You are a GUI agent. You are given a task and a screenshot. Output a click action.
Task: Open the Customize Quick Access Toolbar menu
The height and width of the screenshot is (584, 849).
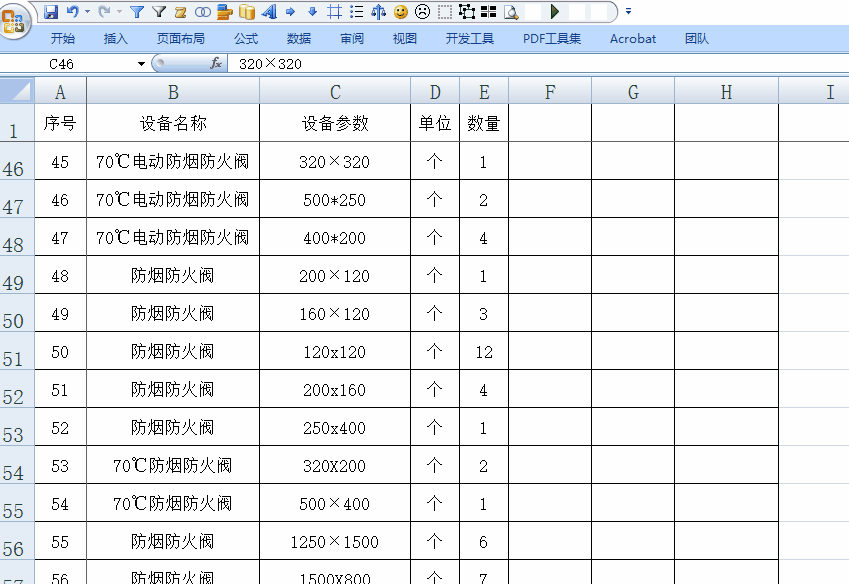[627, 12]
